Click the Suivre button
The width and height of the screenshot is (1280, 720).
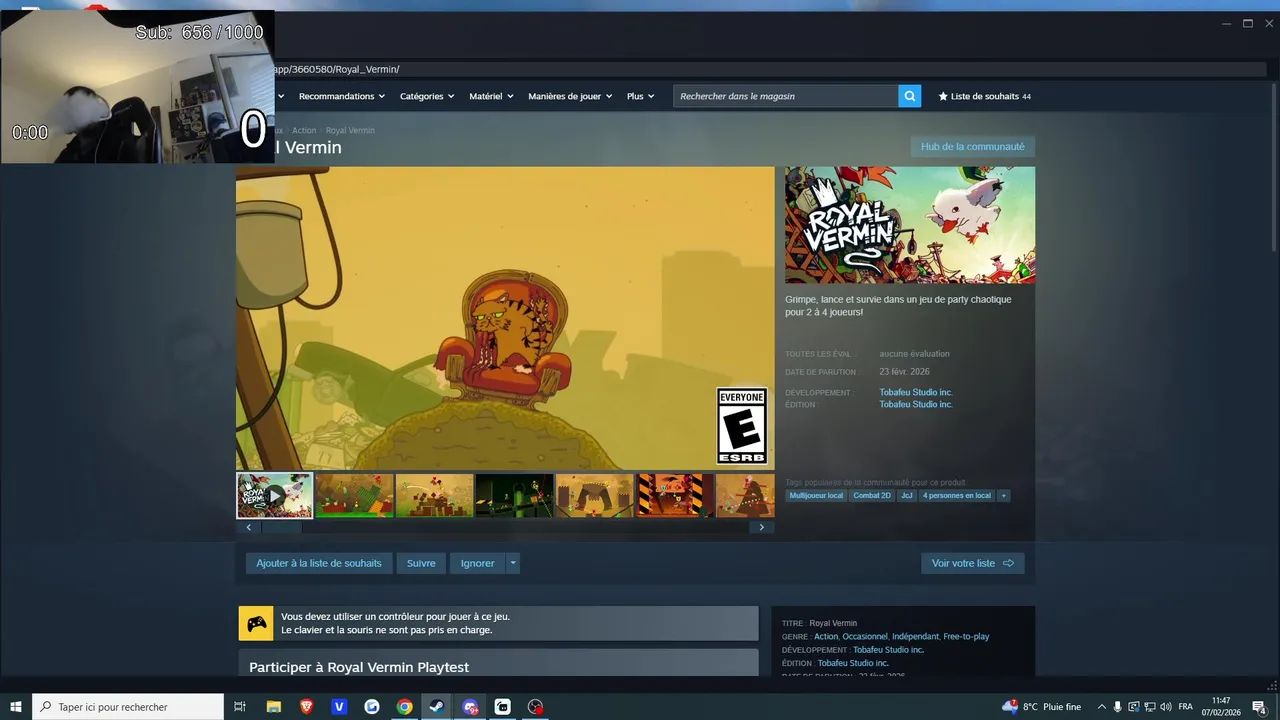[x=421, y=563]
